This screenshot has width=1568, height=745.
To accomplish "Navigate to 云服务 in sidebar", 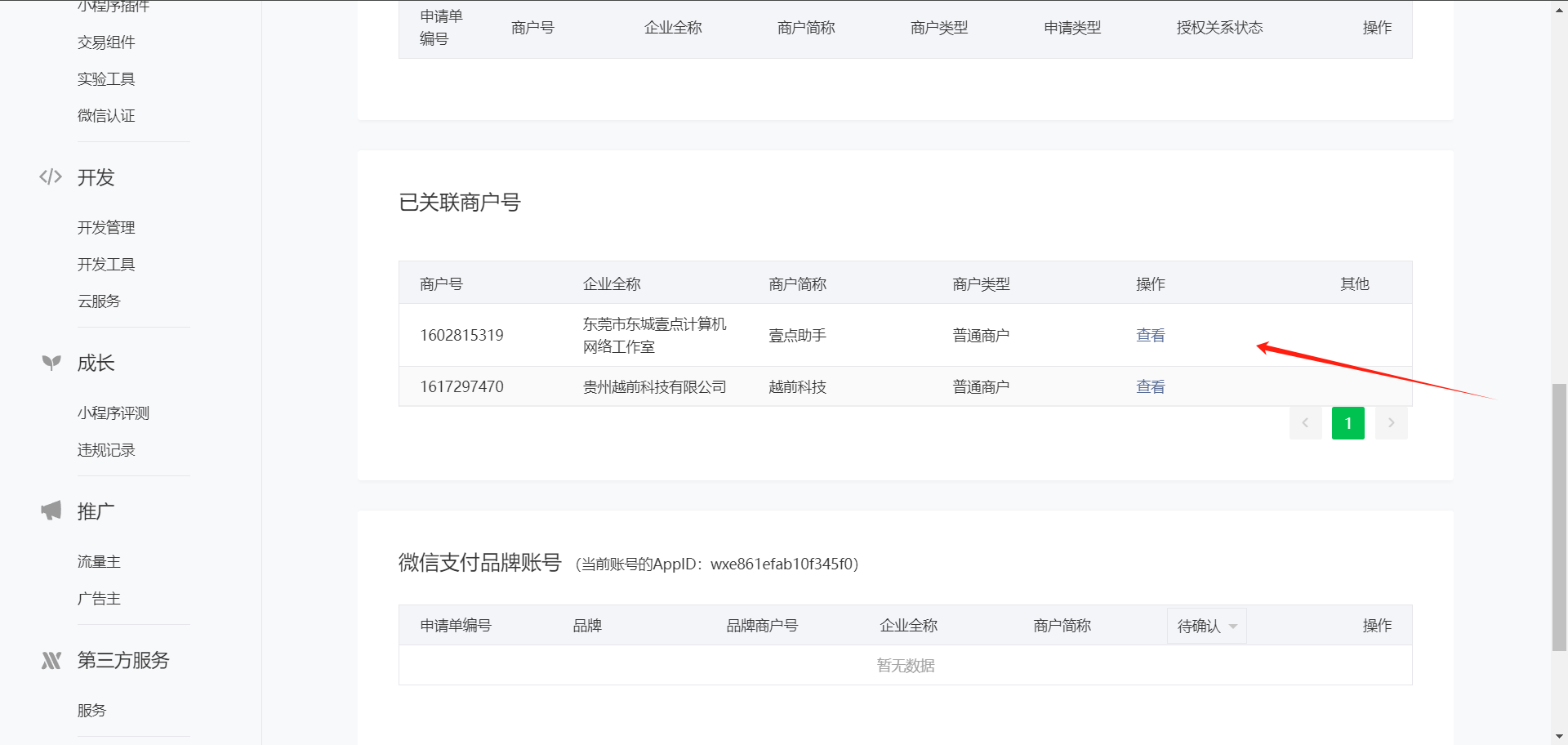I will pyautogui.click(x=99, y=301).
